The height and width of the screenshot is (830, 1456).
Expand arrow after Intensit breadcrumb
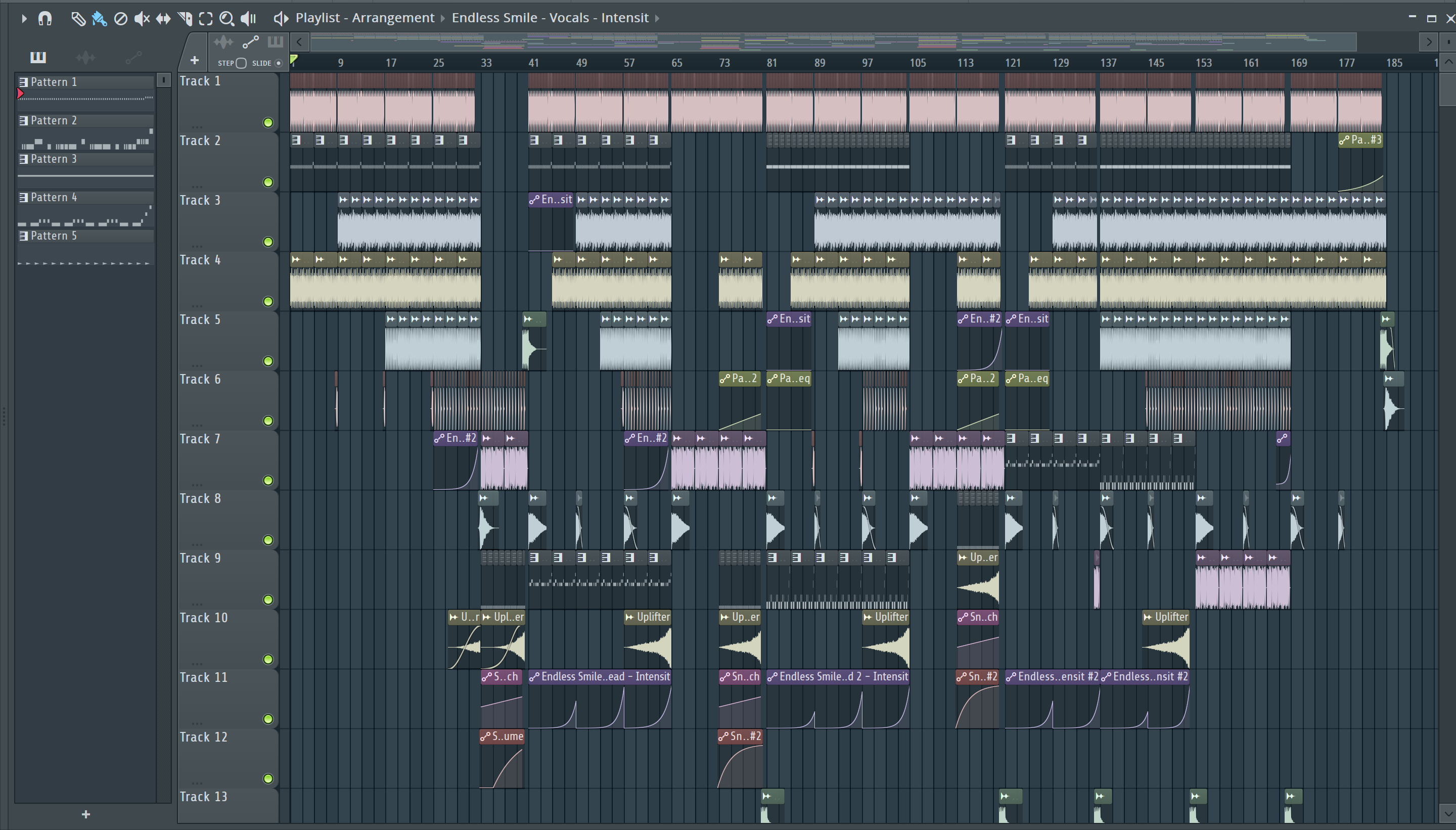(x=657, y=18)
